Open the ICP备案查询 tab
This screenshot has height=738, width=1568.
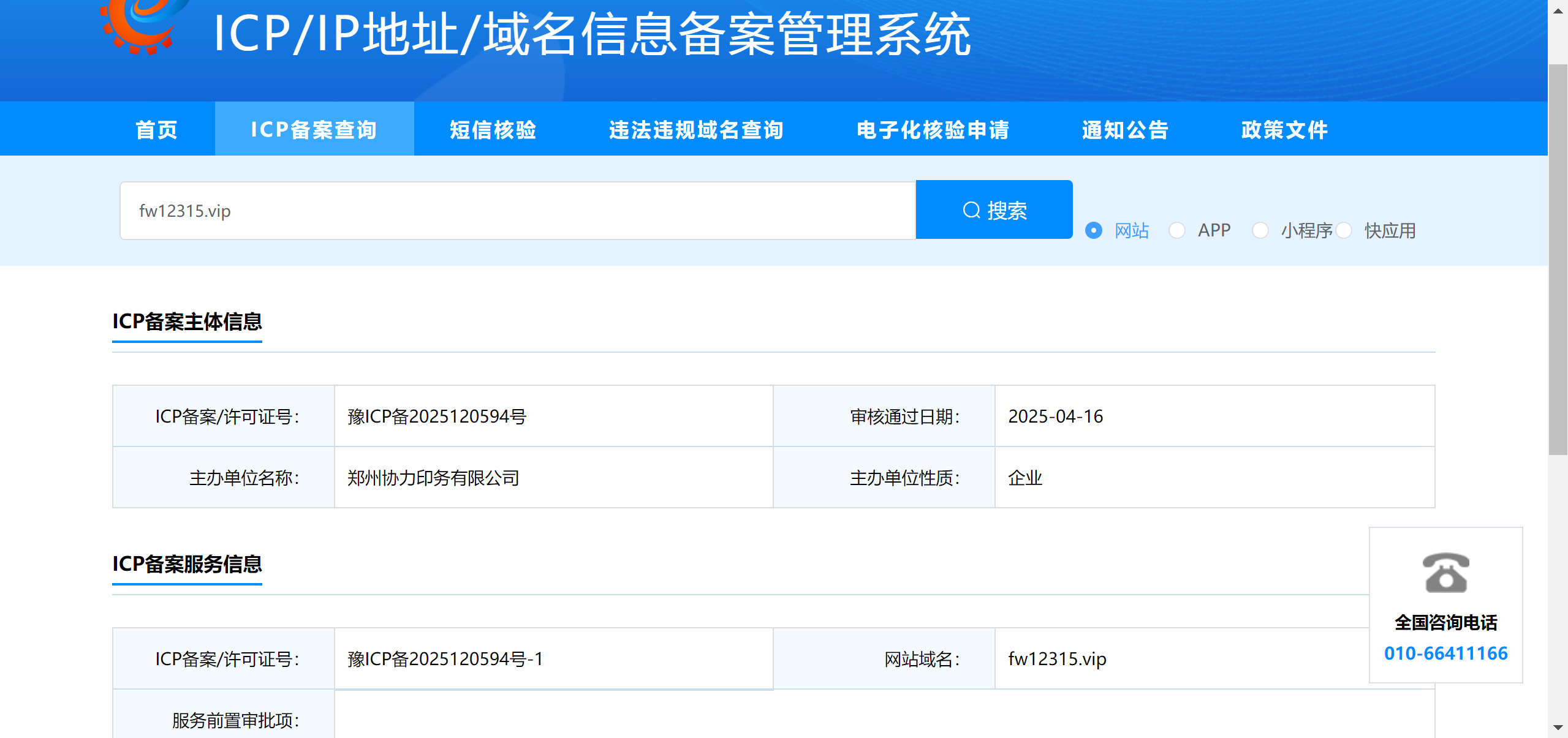[314, 129]
